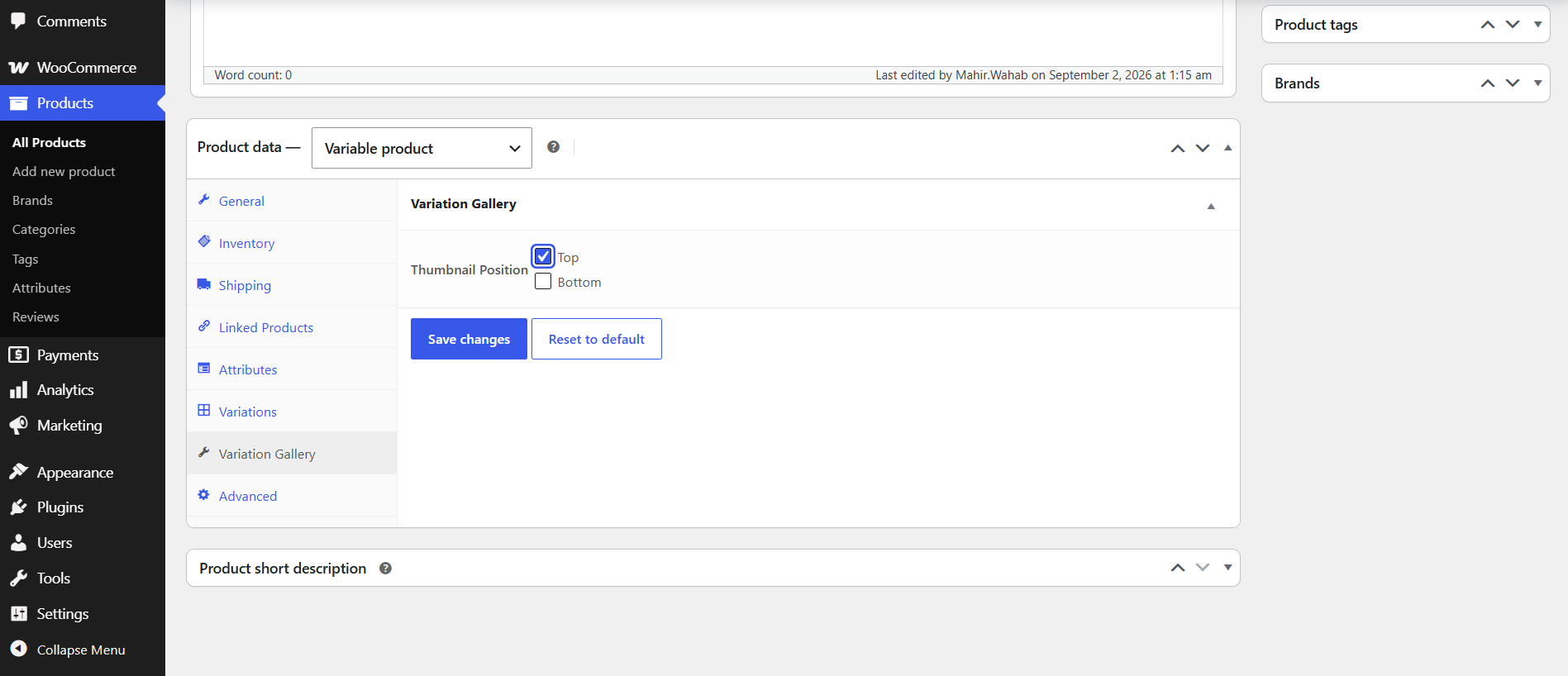This screenshot has height=676, width=1568.
Task: Open Reviews under Products menu
Action: 36,317
